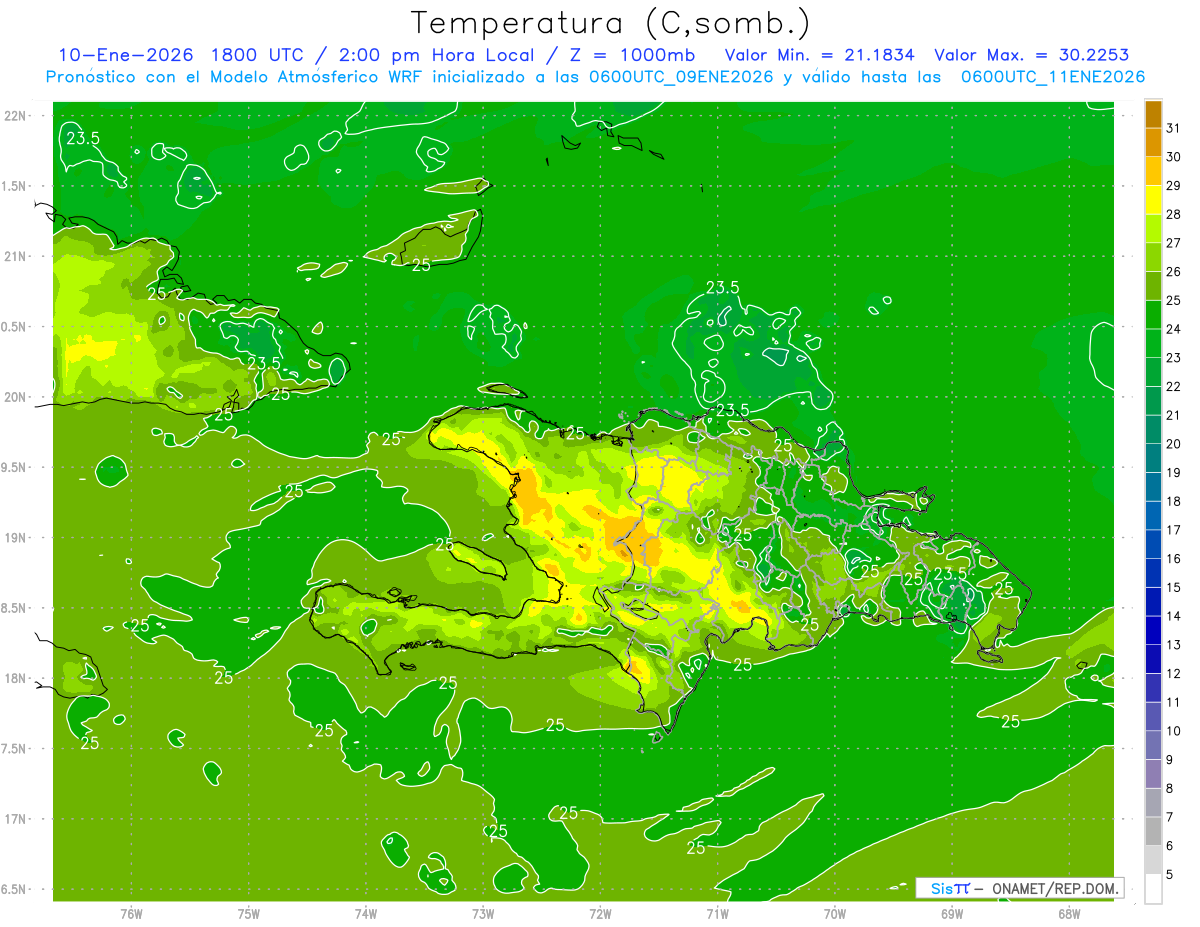Click the 22N latitude label

16,115
